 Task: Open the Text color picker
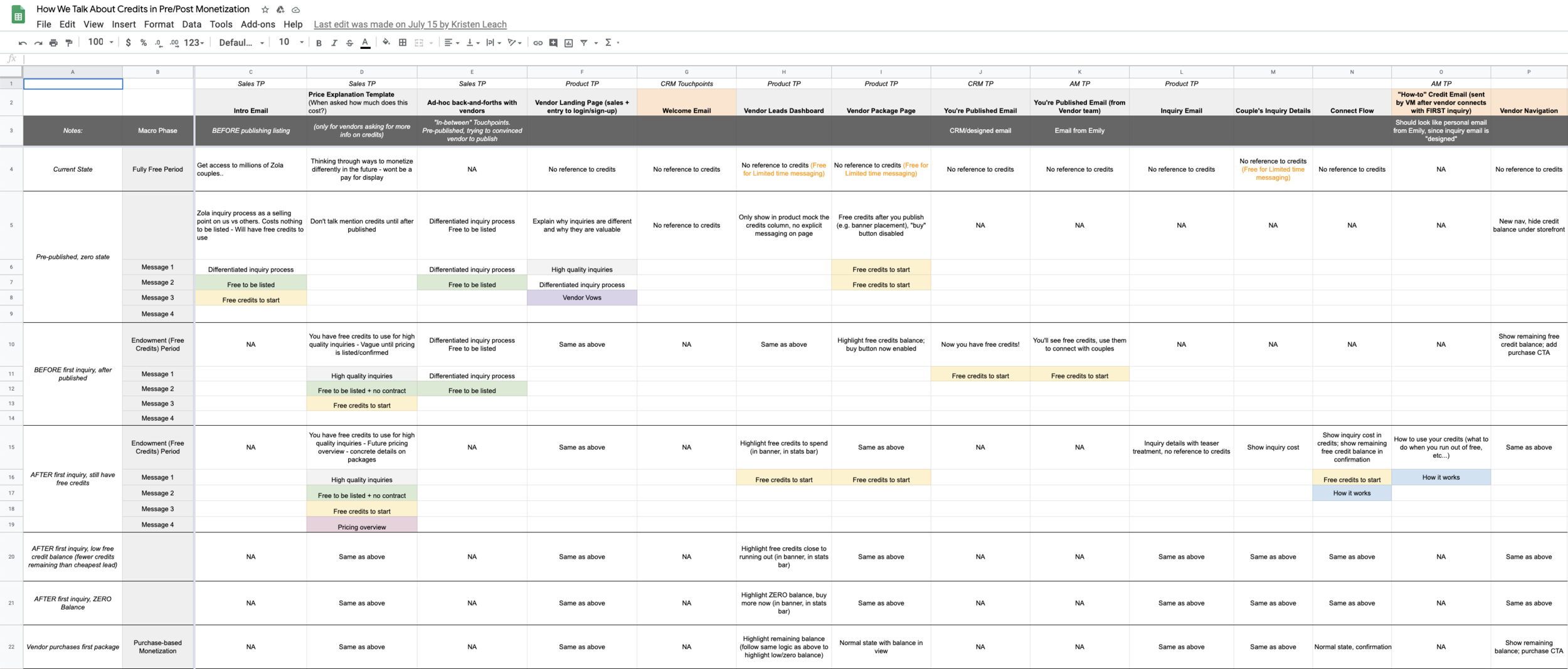click(365, 43)
